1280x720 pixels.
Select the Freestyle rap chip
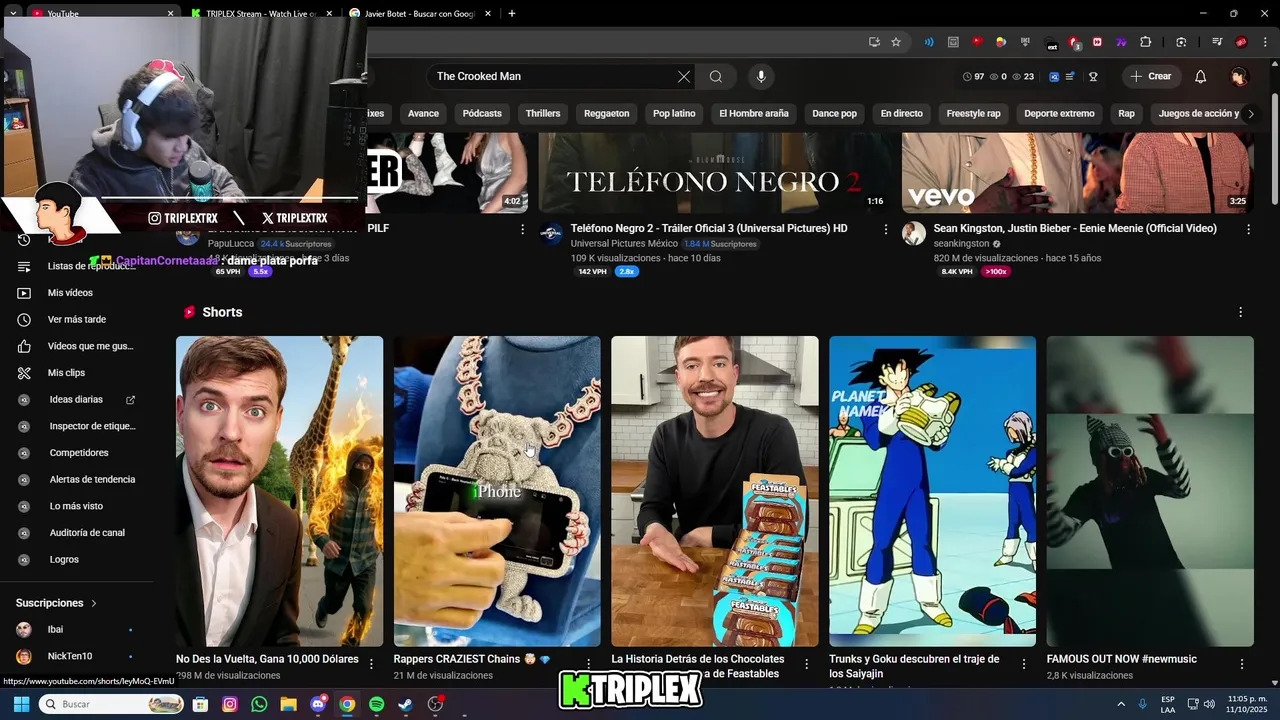point(973,113)
